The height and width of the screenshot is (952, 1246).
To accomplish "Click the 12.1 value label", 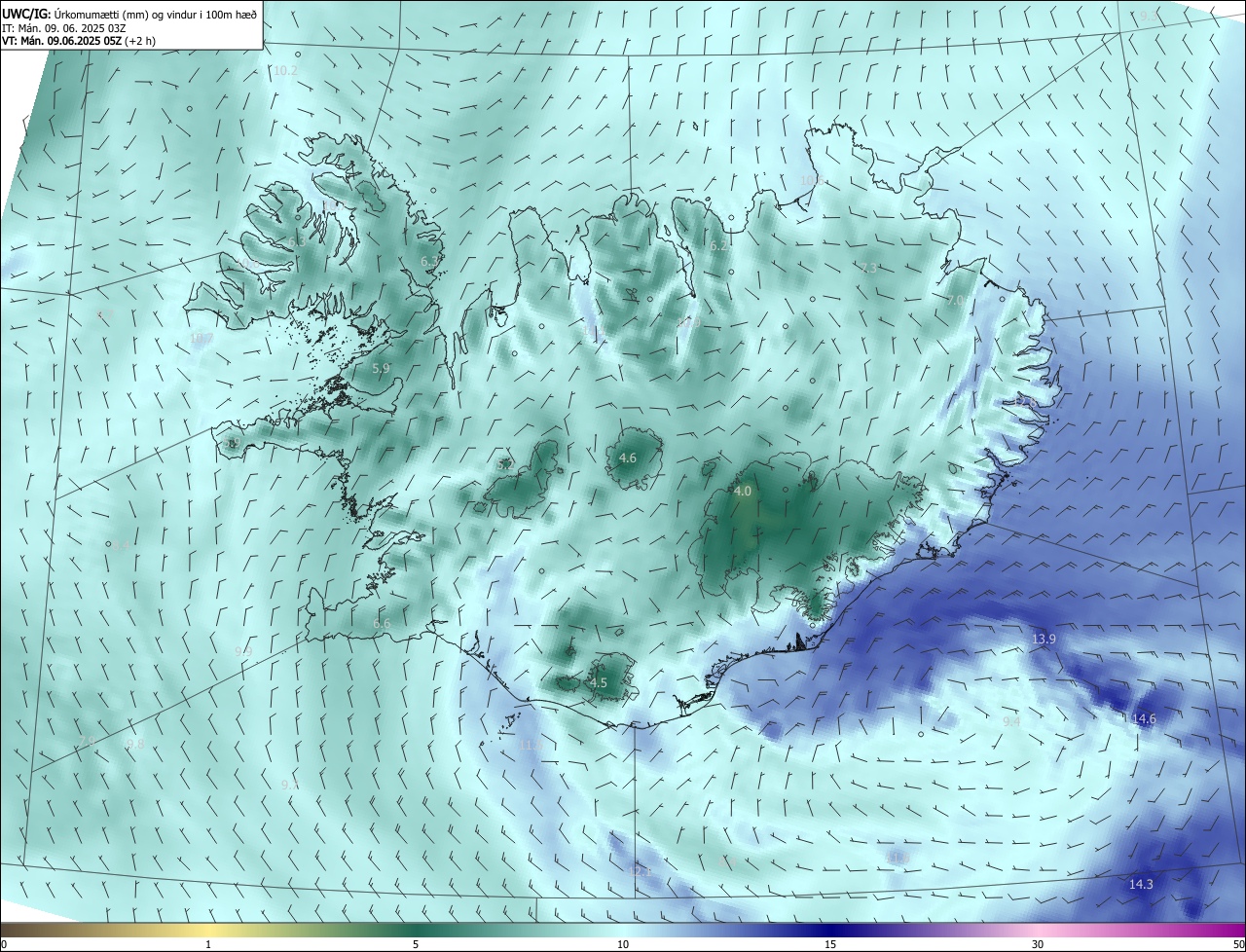I will click(641, 870).
